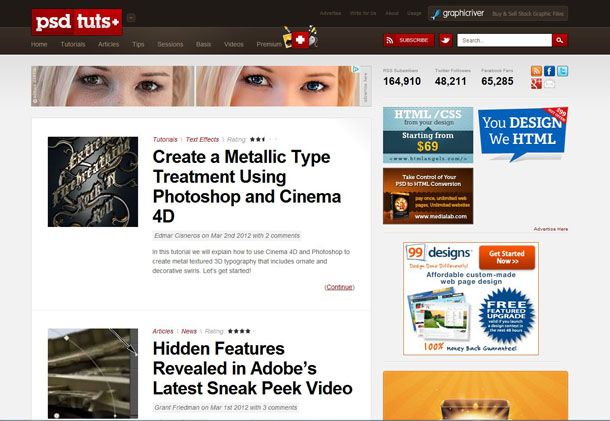Open the Home menu item

[x=39, y=44]
